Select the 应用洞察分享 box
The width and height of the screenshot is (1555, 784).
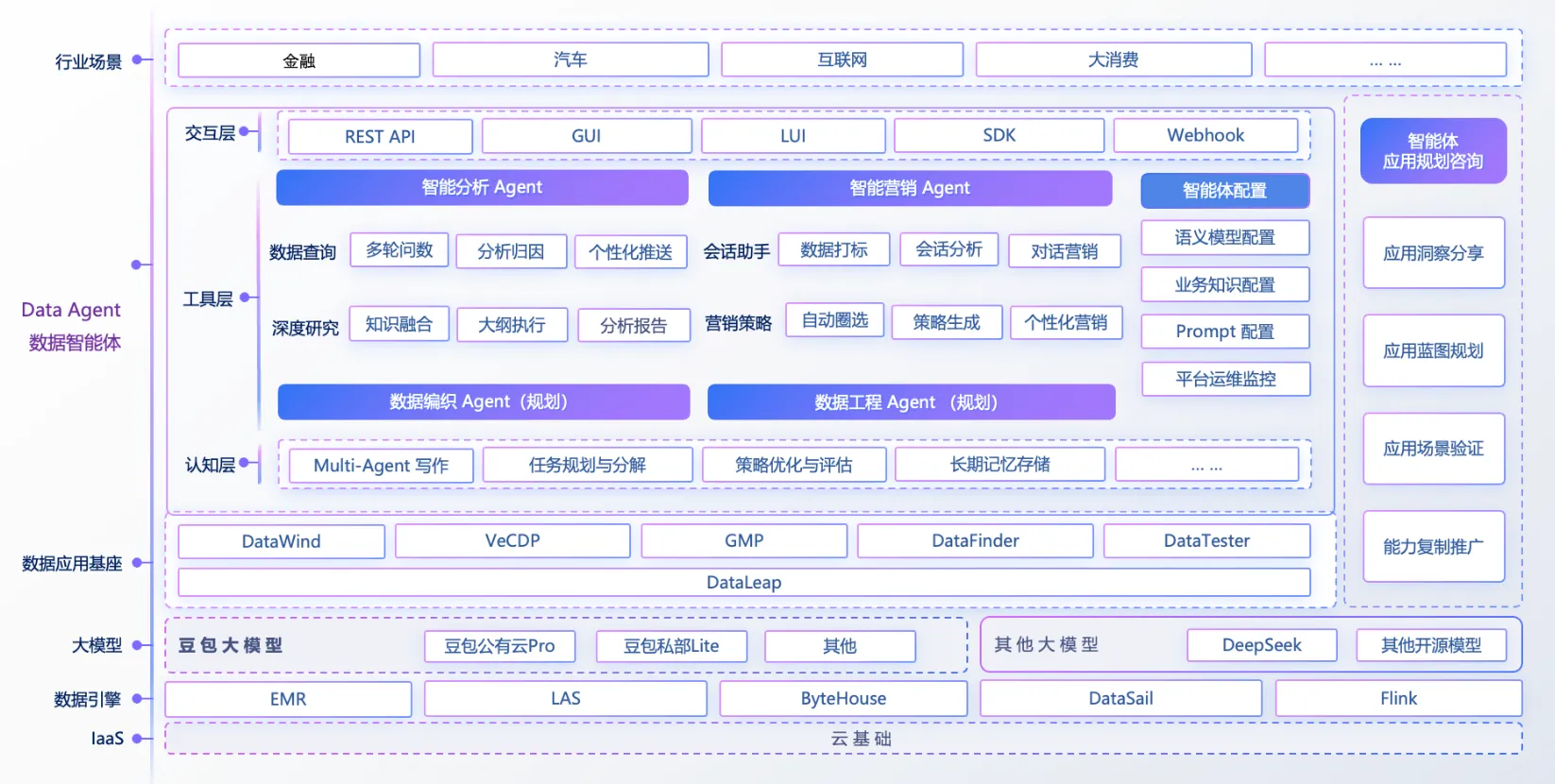point(1434,253)
